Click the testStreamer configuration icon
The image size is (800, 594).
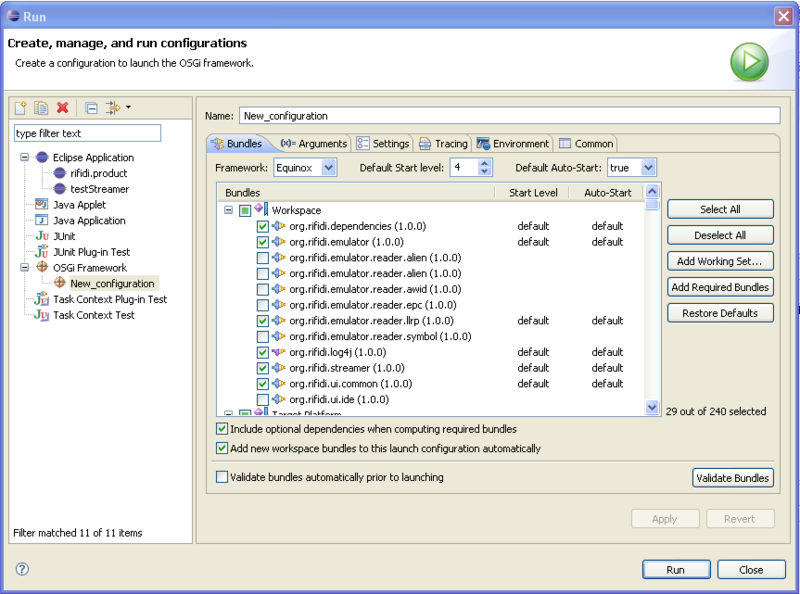(60, 189)
